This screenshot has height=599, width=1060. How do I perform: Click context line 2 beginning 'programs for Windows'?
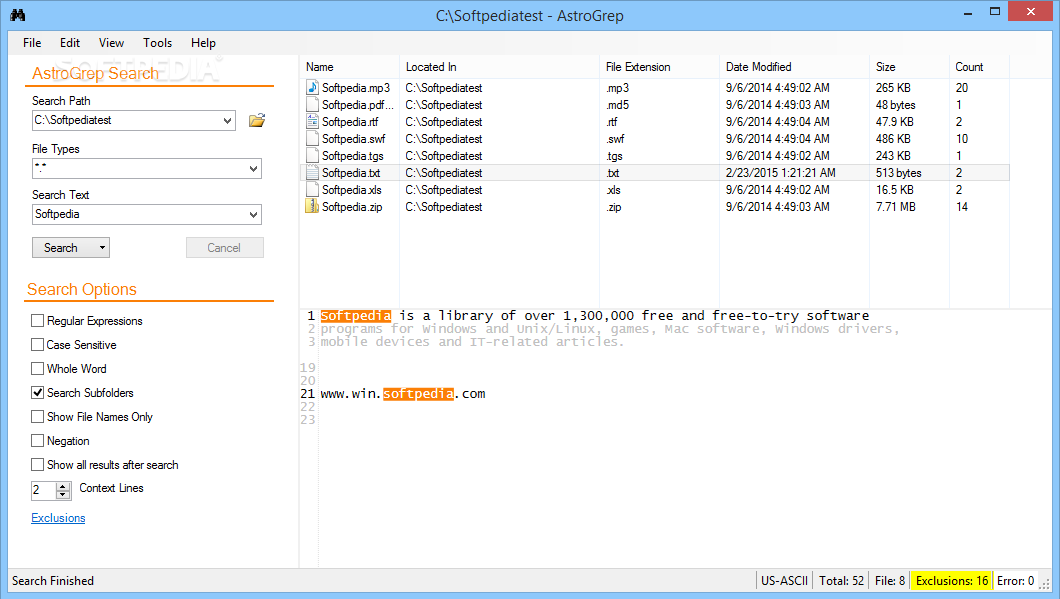610,329
